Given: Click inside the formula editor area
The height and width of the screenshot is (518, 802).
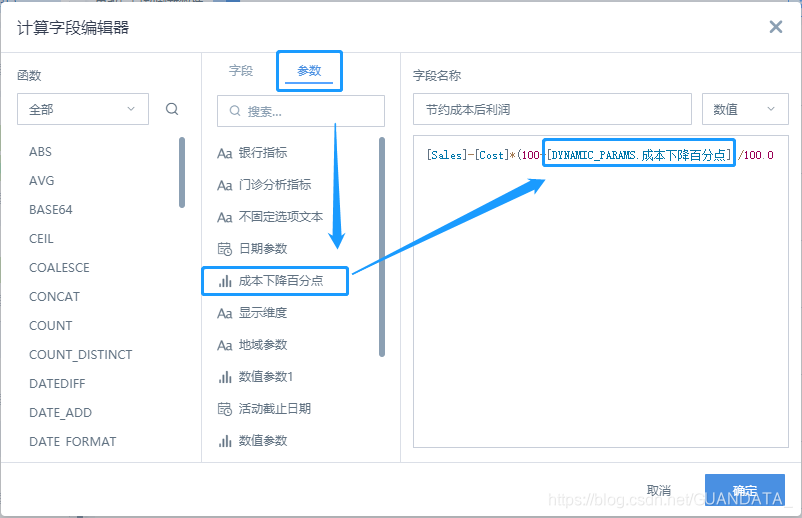Looking at the screenshot, I should click(x=601, y=291).
